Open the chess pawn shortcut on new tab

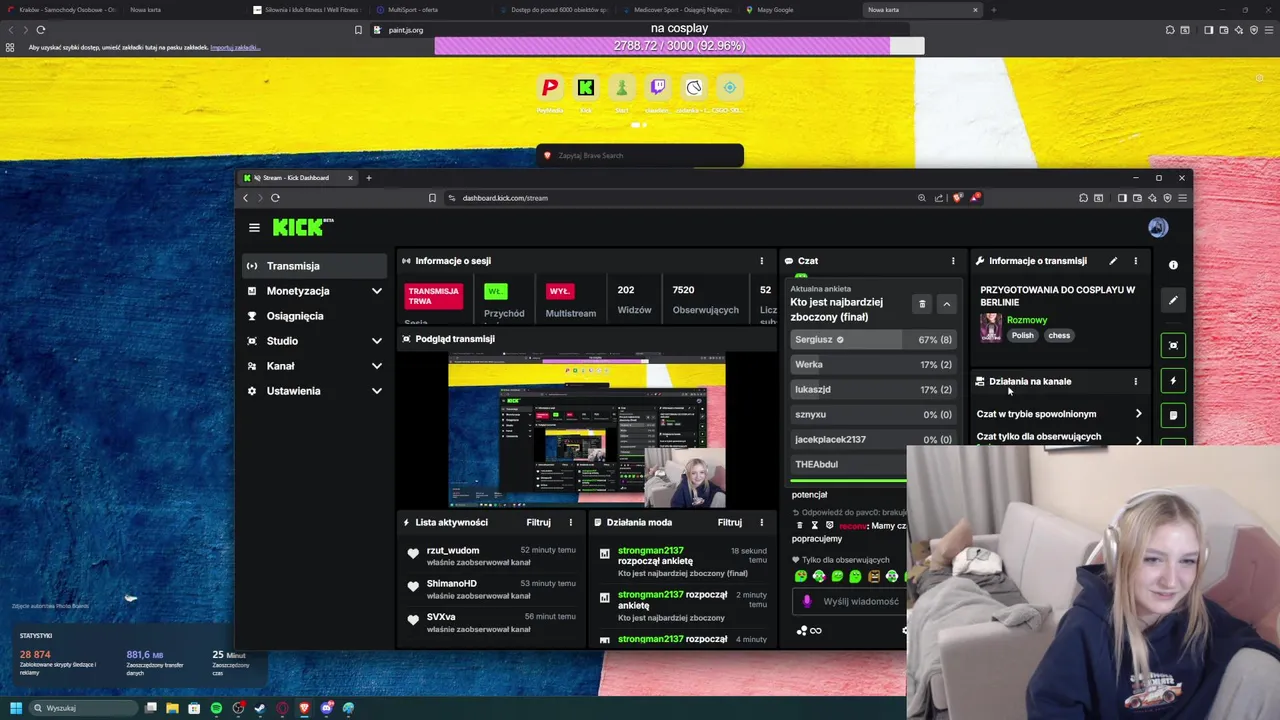[622, 88]
